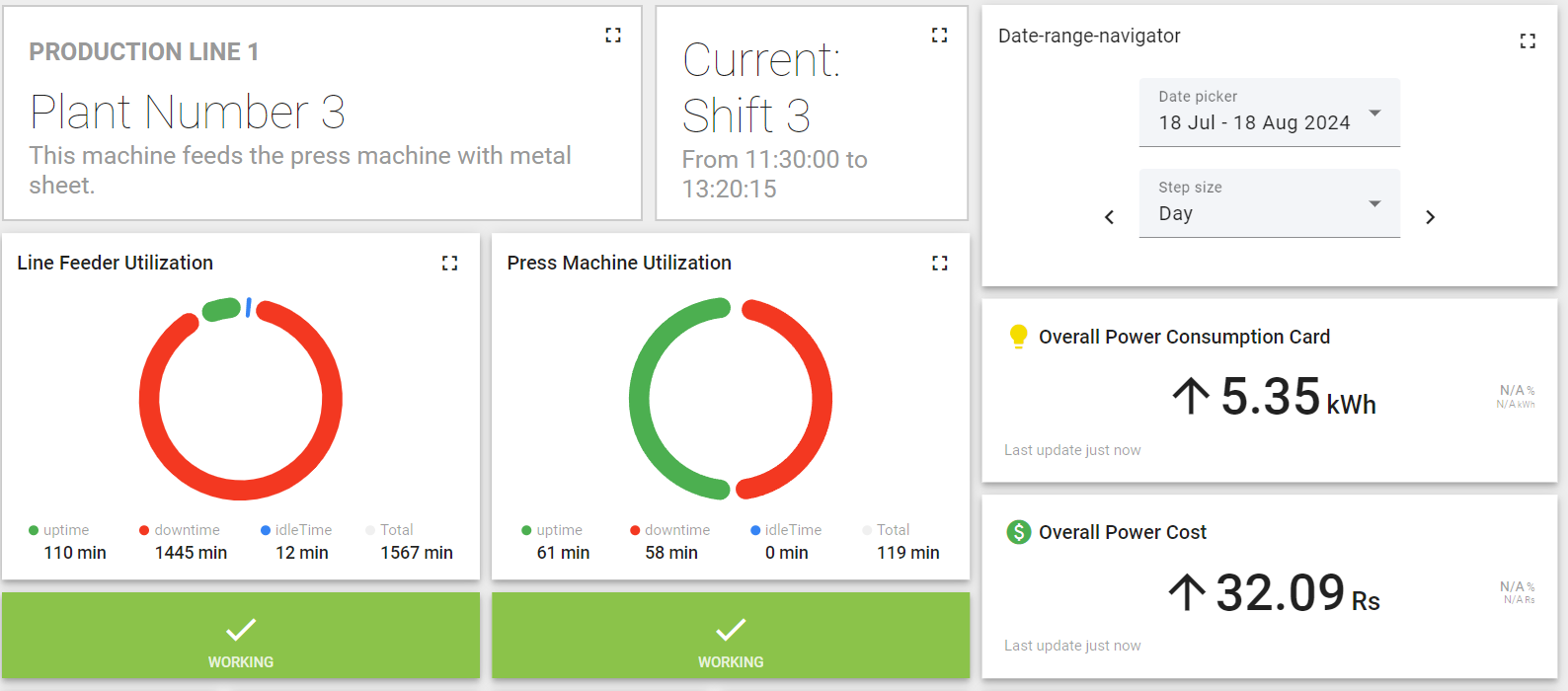Toggle uptime legend in Press Machine chart
1568x691 pixels.
coord(552,530)
